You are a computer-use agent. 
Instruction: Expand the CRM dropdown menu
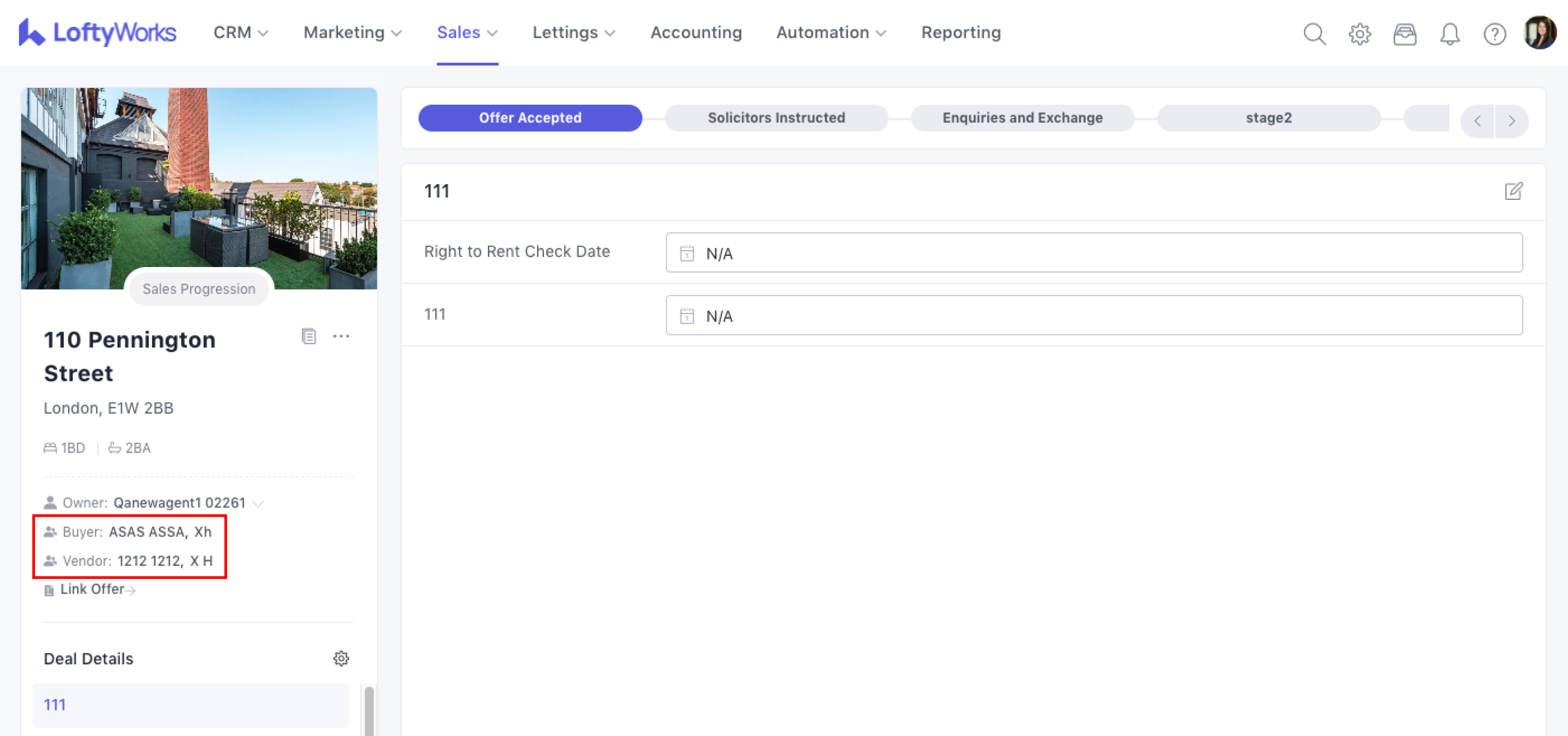[241, 32]
